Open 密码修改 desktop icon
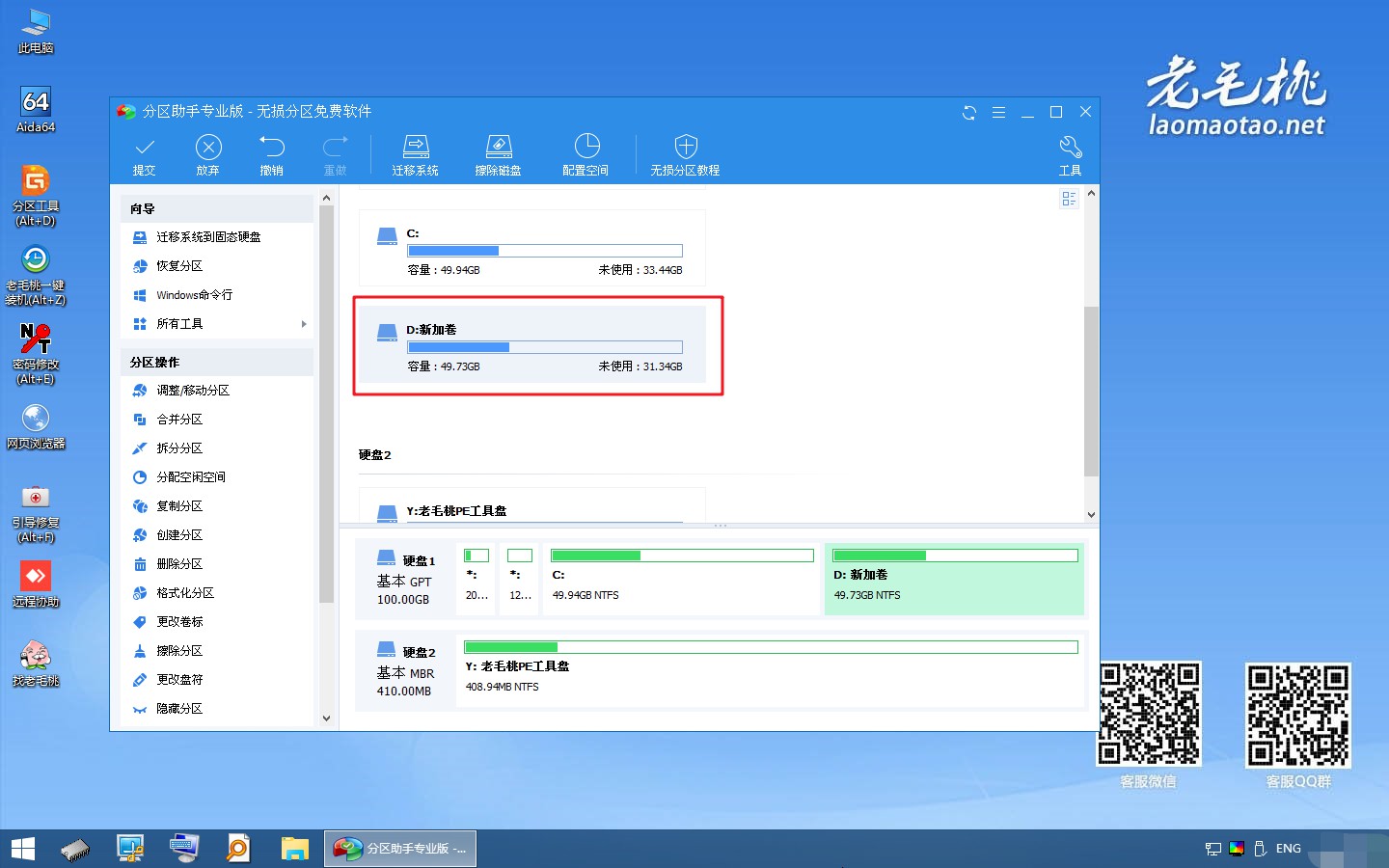Screen dimensions: 1389x868 [x=36, y=354]
